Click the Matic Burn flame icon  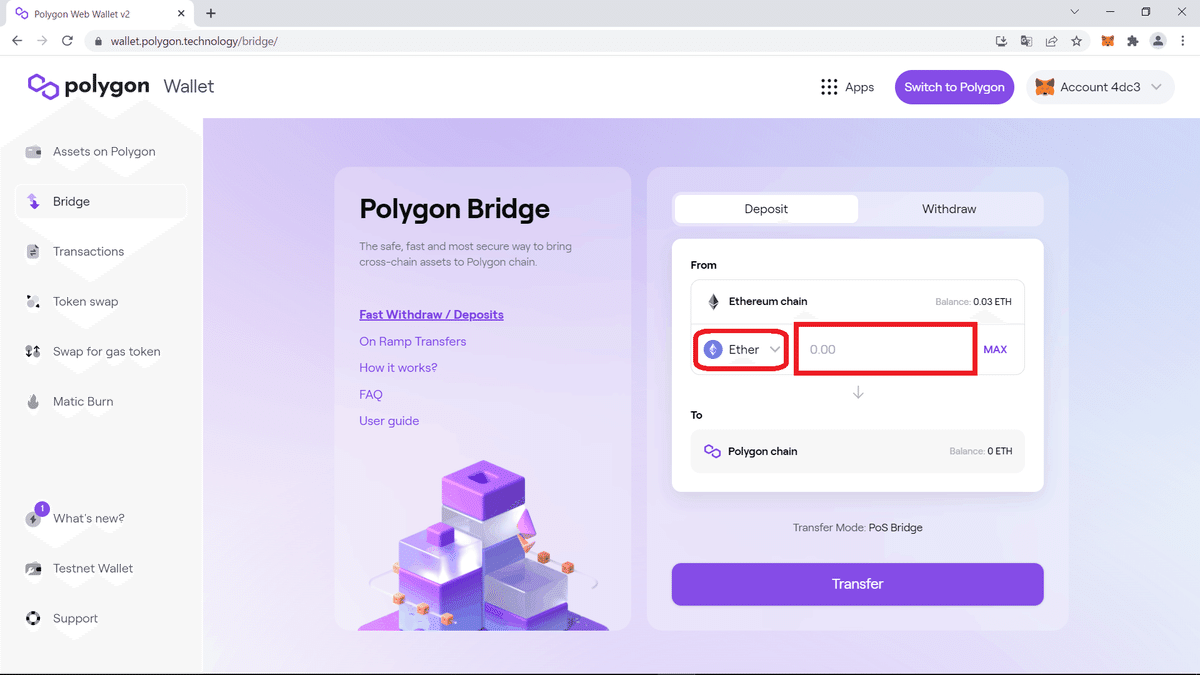pos(33,402)
